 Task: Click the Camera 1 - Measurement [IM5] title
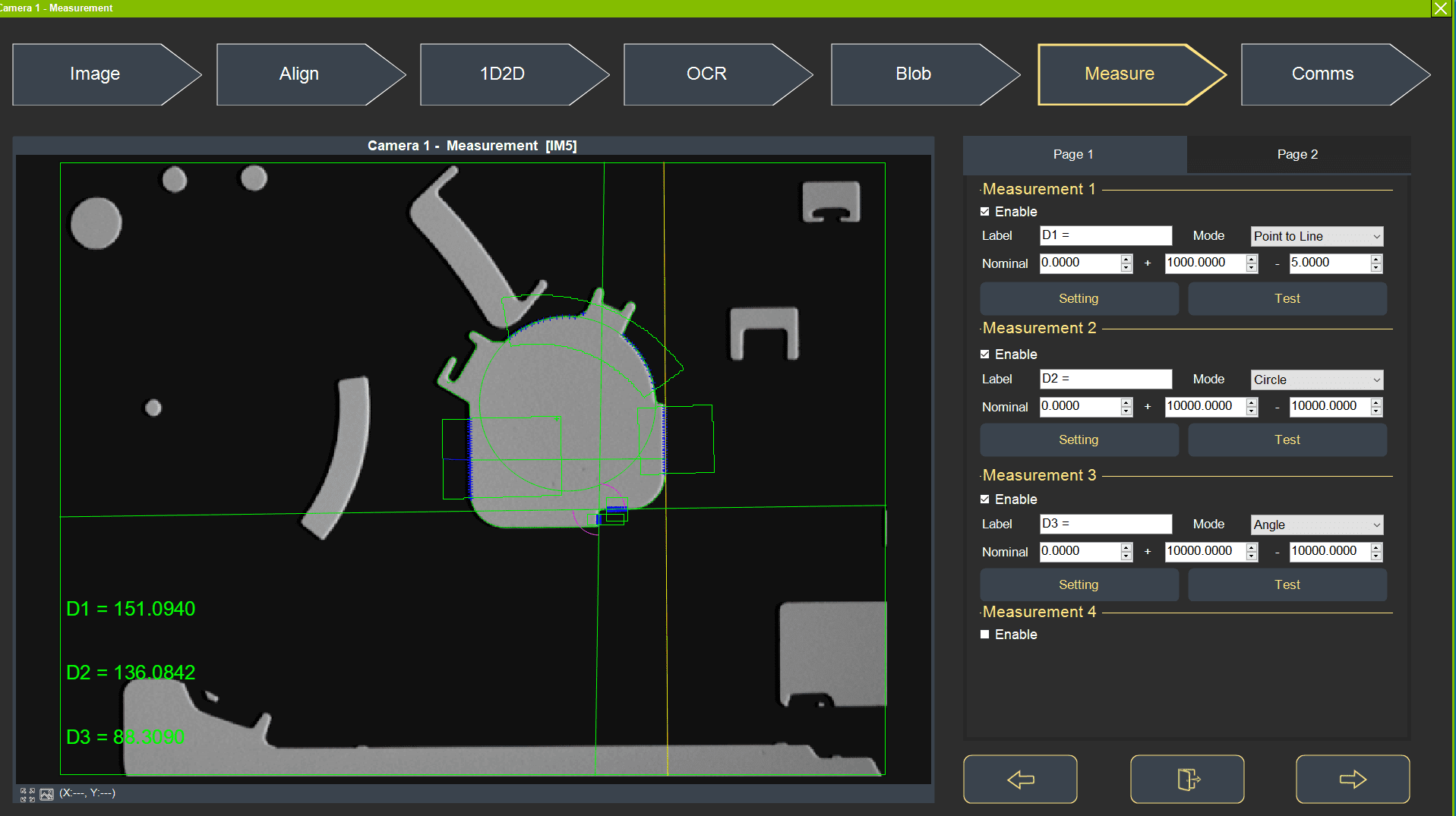(x=472, y=146)
